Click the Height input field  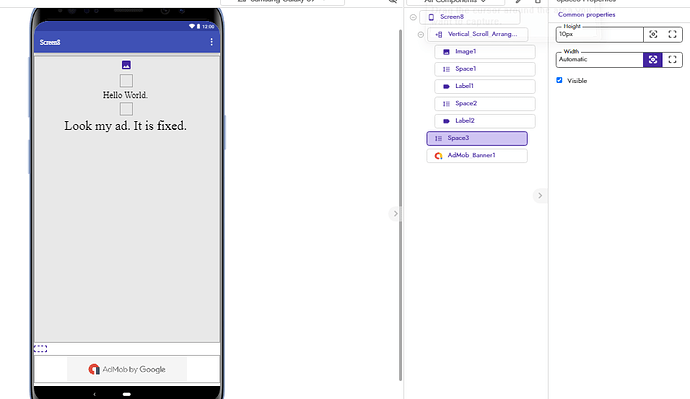click(599, 34)
